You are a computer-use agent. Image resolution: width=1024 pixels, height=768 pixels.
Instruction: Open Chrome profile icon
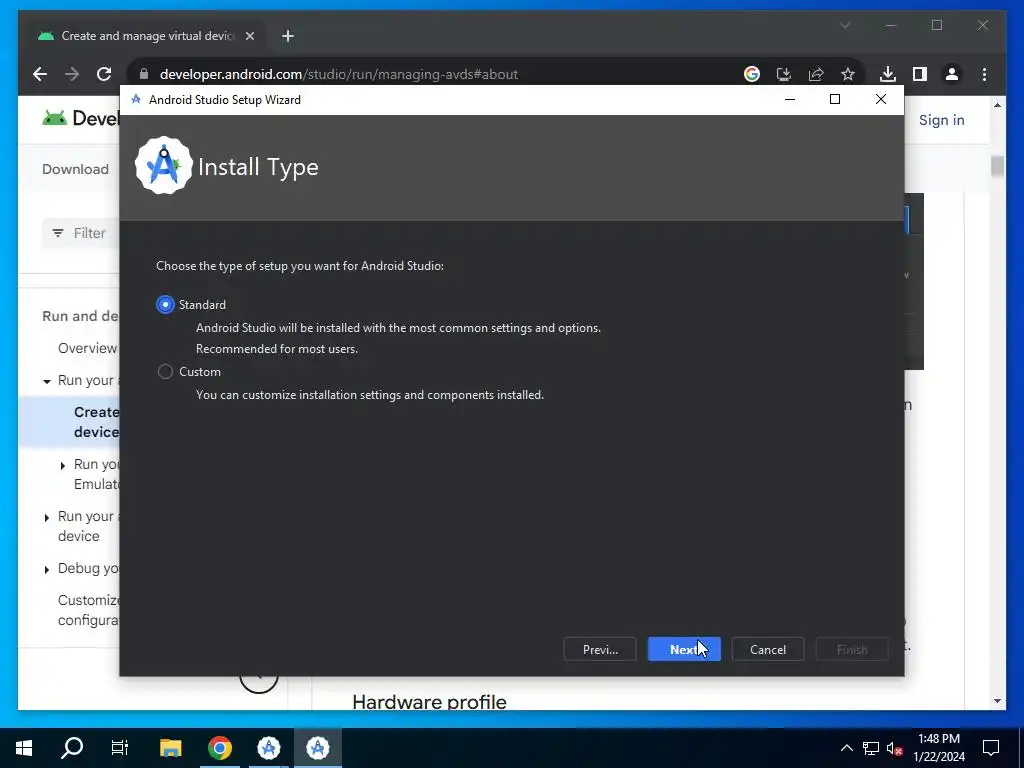click(x=952, y=74)
